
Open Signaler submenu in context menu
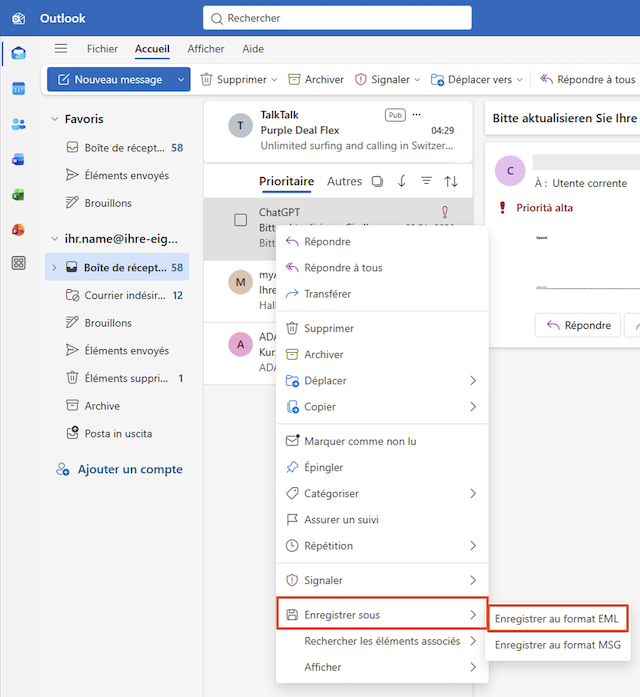tap(382, 581)
